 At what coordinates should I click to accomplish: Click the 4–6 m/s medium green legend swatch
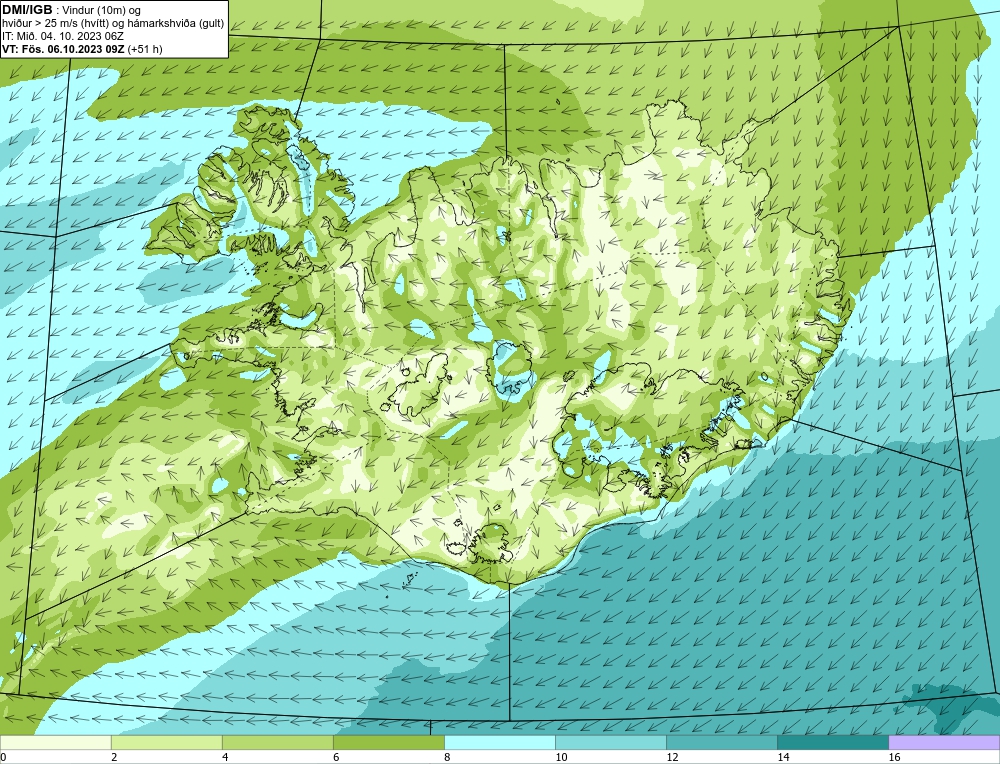coord(277,742)
